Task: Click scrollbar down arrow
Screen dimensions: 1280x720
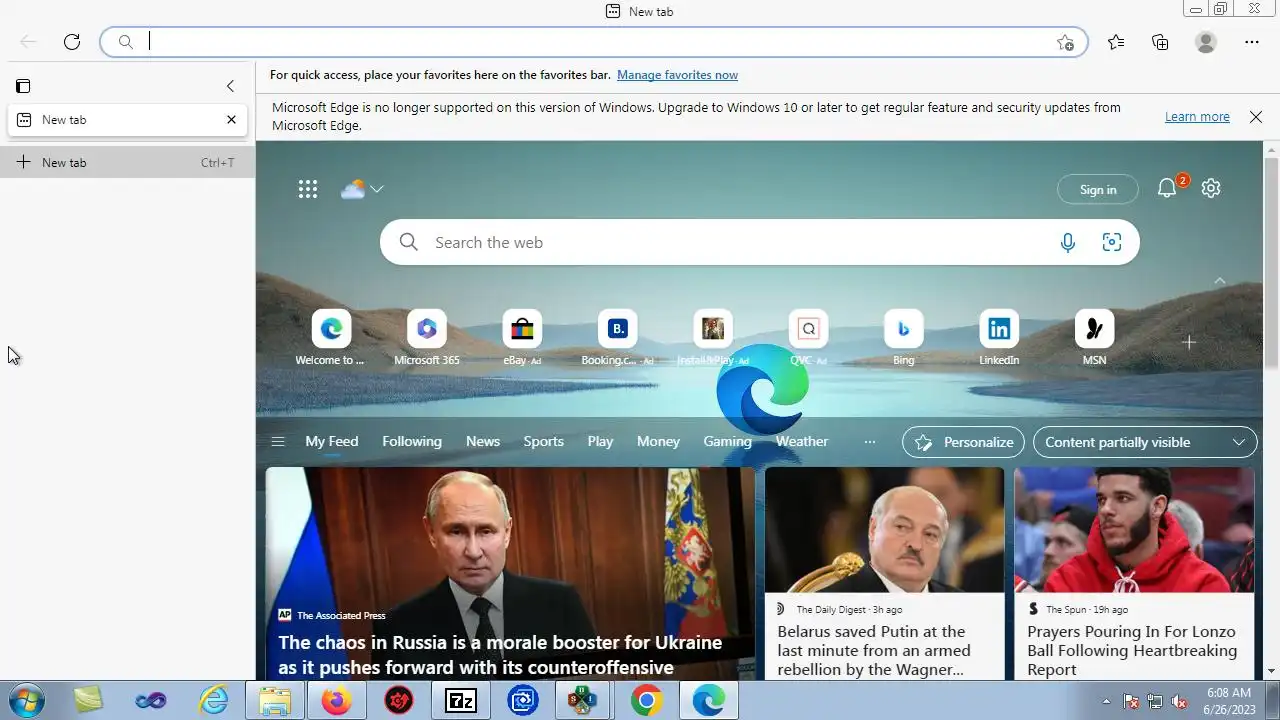Action: click(1272, 671)
